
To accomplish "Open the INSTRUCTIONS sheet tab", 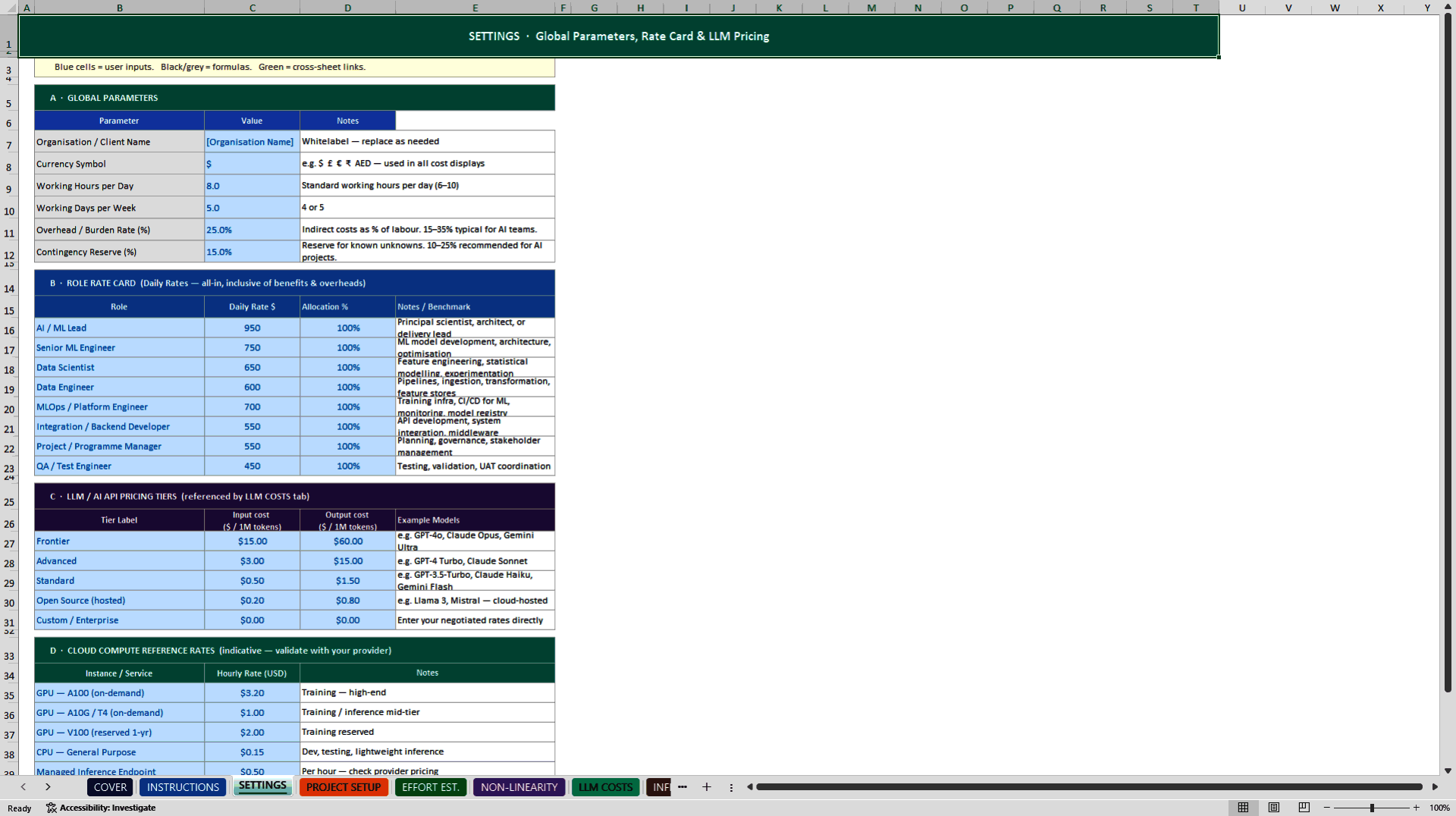I will coord(183,787).
